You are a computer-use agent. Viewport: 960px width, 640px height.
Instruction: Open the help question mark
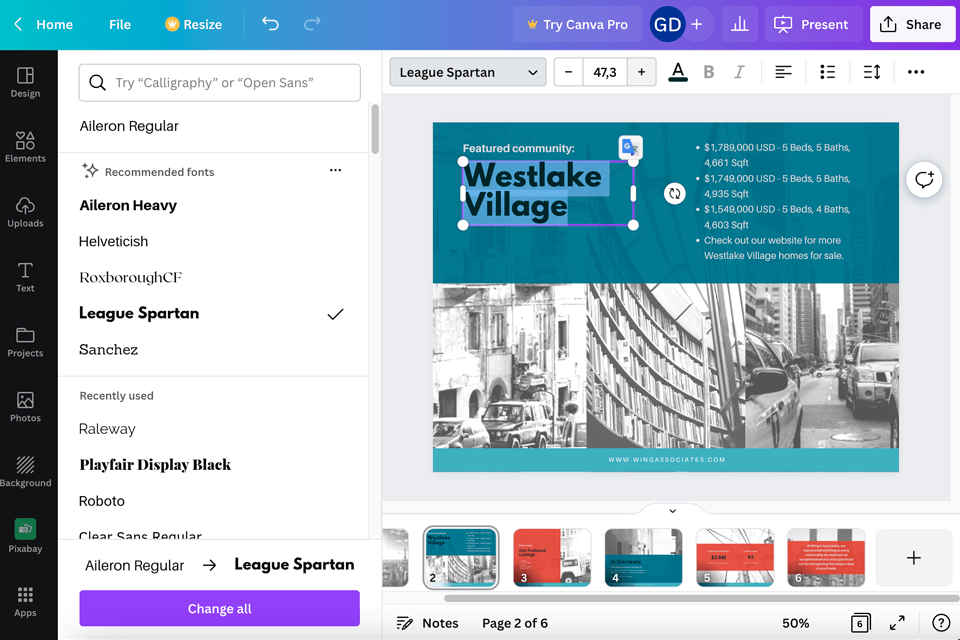pyautogui.click(x=940, y=623)
